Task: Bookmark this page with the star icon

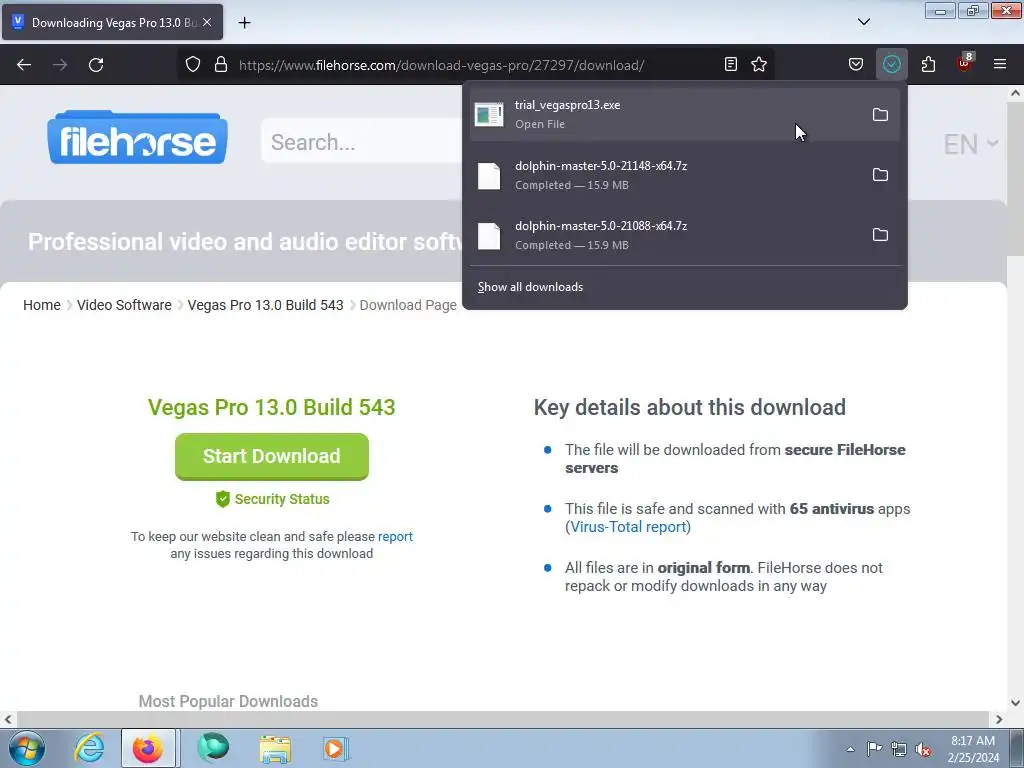Action: coord(759,64)
